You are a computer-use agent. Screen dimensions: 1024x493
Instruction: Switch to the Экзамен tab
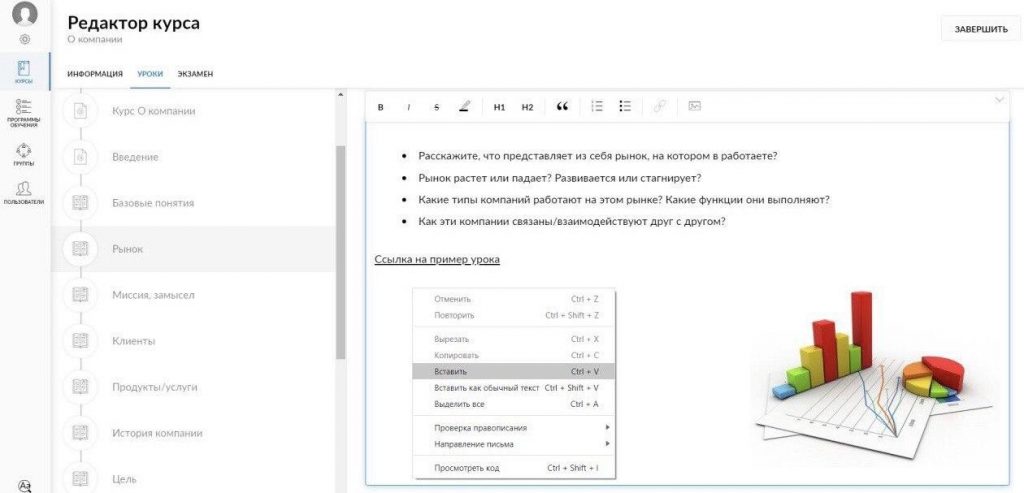pos(195,74)
